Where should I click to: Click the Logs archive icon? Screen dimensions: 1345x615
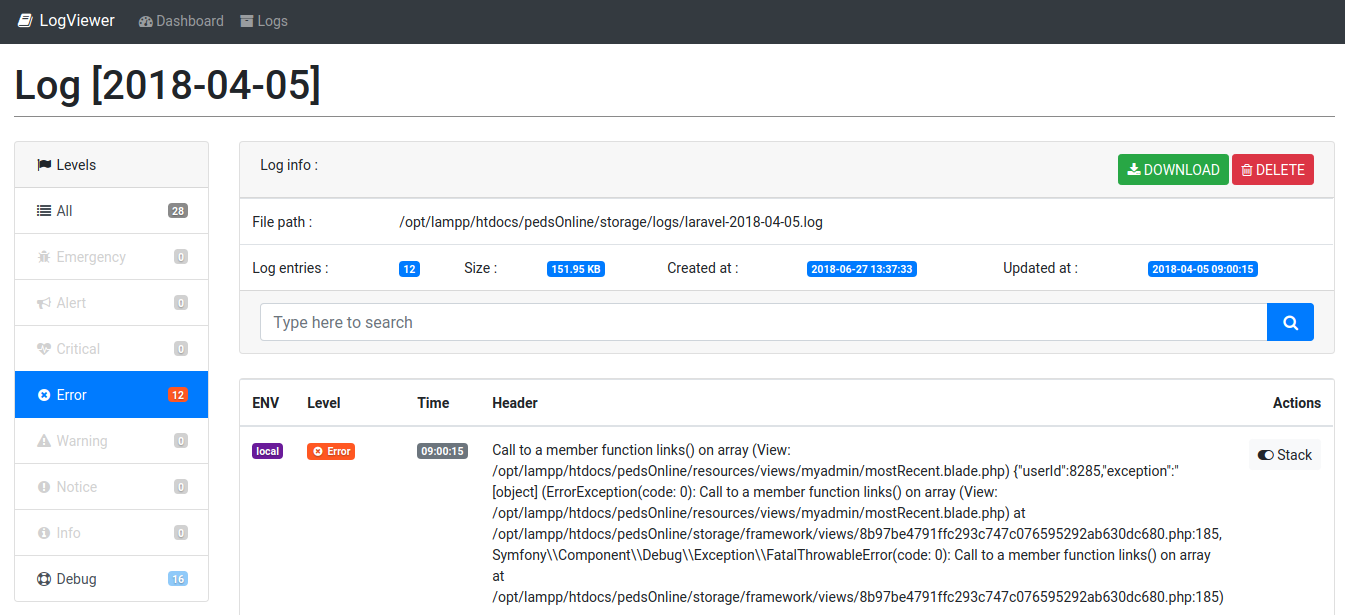pos(247,21)
